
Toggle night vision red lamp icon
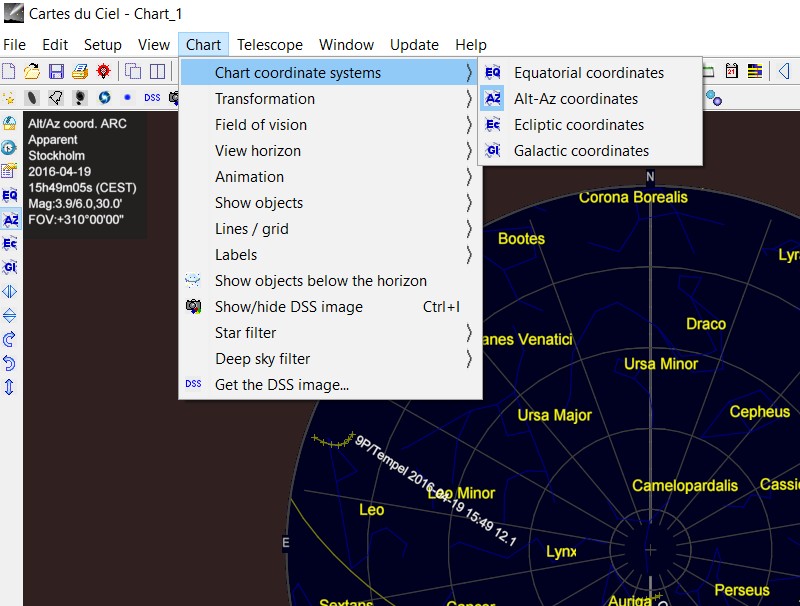pyautogui.click(x=104, y=71)
